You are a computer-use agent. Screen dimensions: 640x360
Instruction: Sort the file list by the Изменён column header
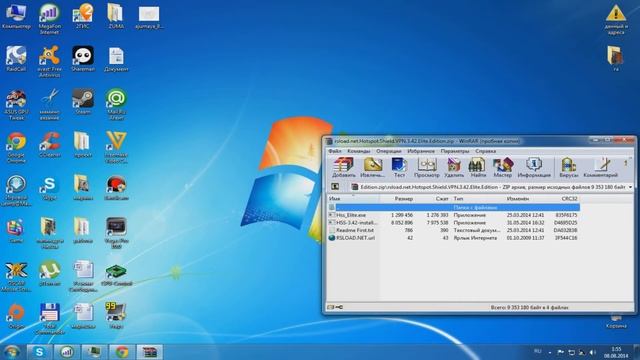coord(525,199)
